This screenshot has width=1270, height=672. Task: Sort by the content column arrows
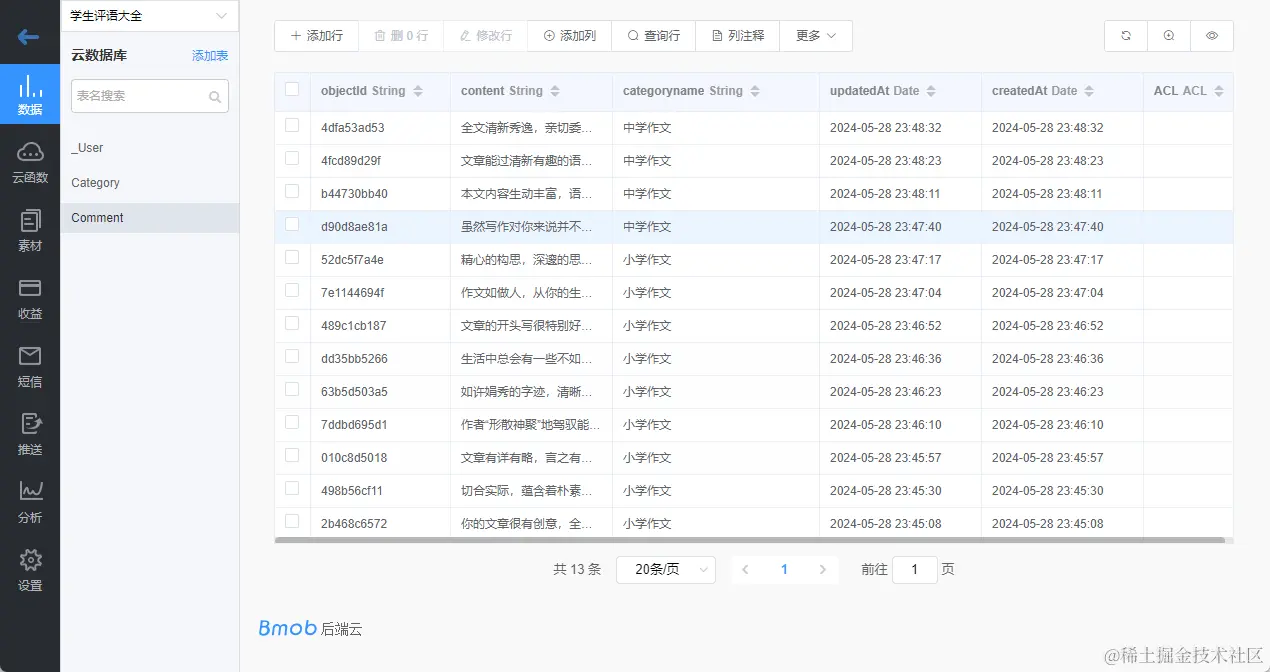click(555, 91)
